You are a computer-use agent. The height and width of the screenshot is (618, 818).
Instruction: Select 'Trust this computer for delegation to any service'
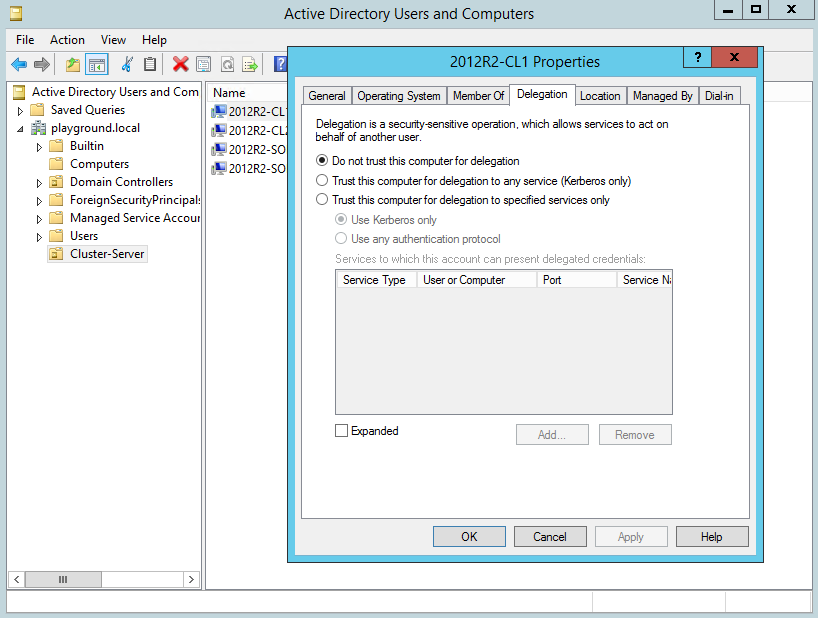322,181
